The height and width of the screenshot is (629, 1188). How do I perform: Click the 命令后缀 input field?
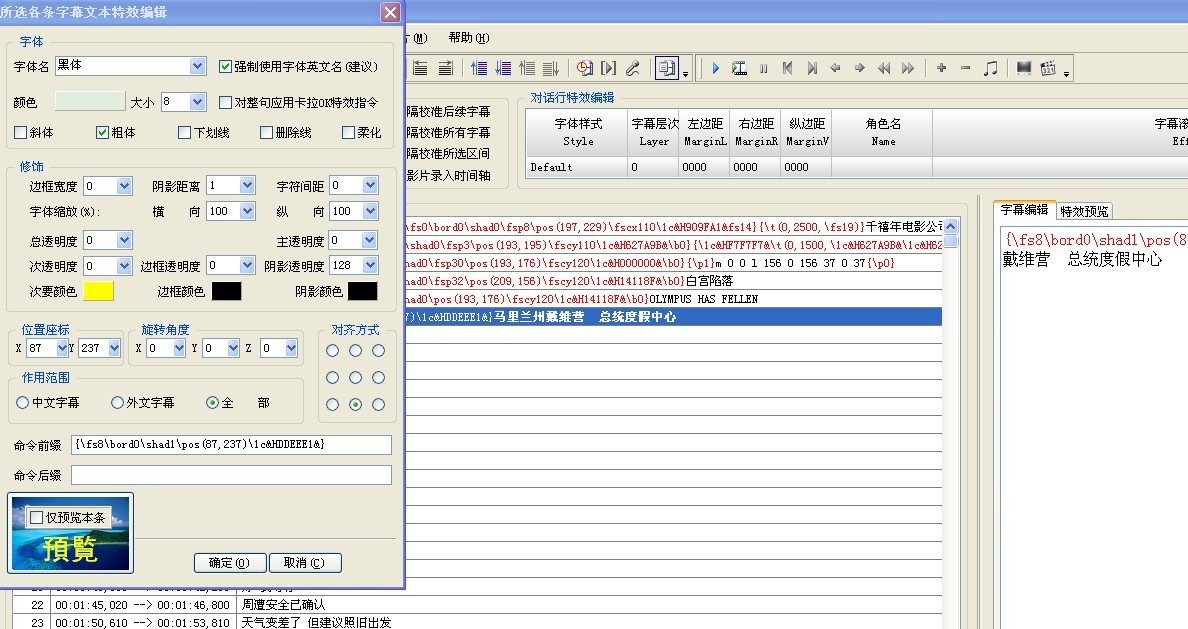click(231, 475)
